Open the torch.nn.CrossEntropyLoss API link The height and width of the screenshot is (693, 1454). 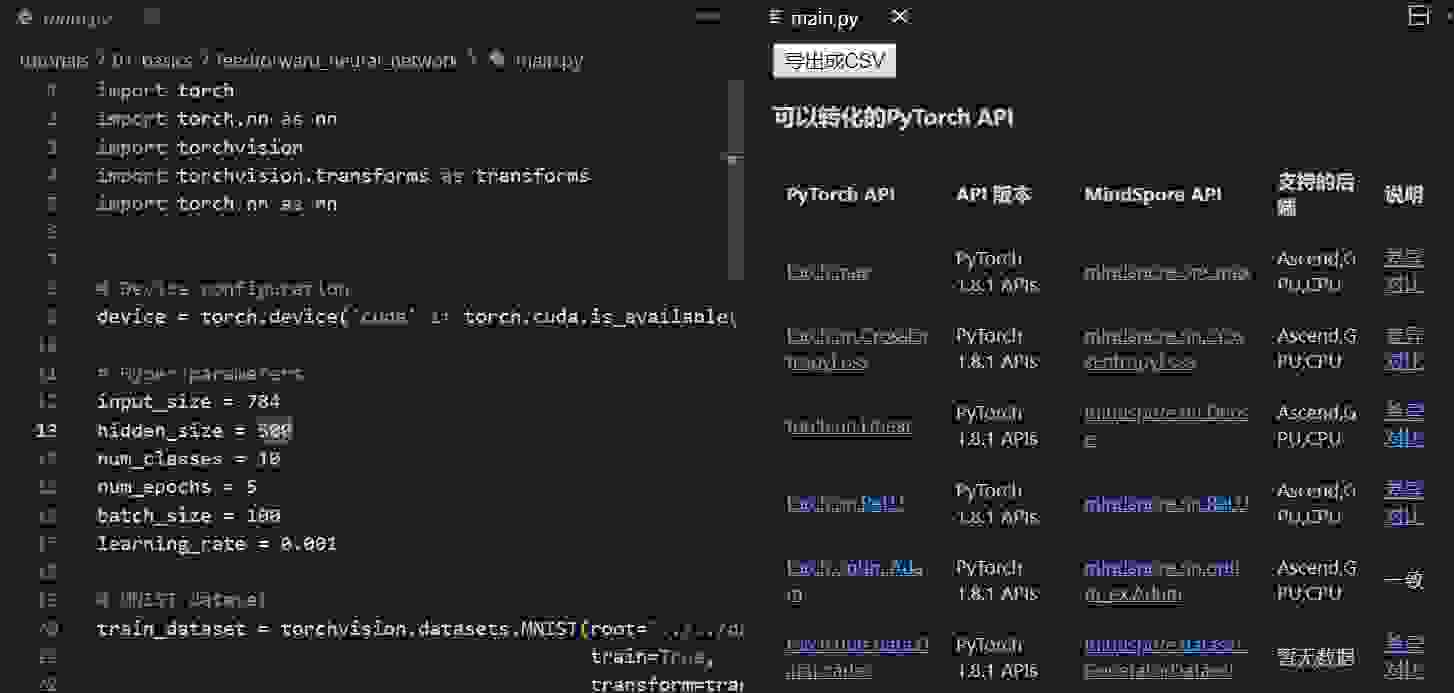pos(856,349)
